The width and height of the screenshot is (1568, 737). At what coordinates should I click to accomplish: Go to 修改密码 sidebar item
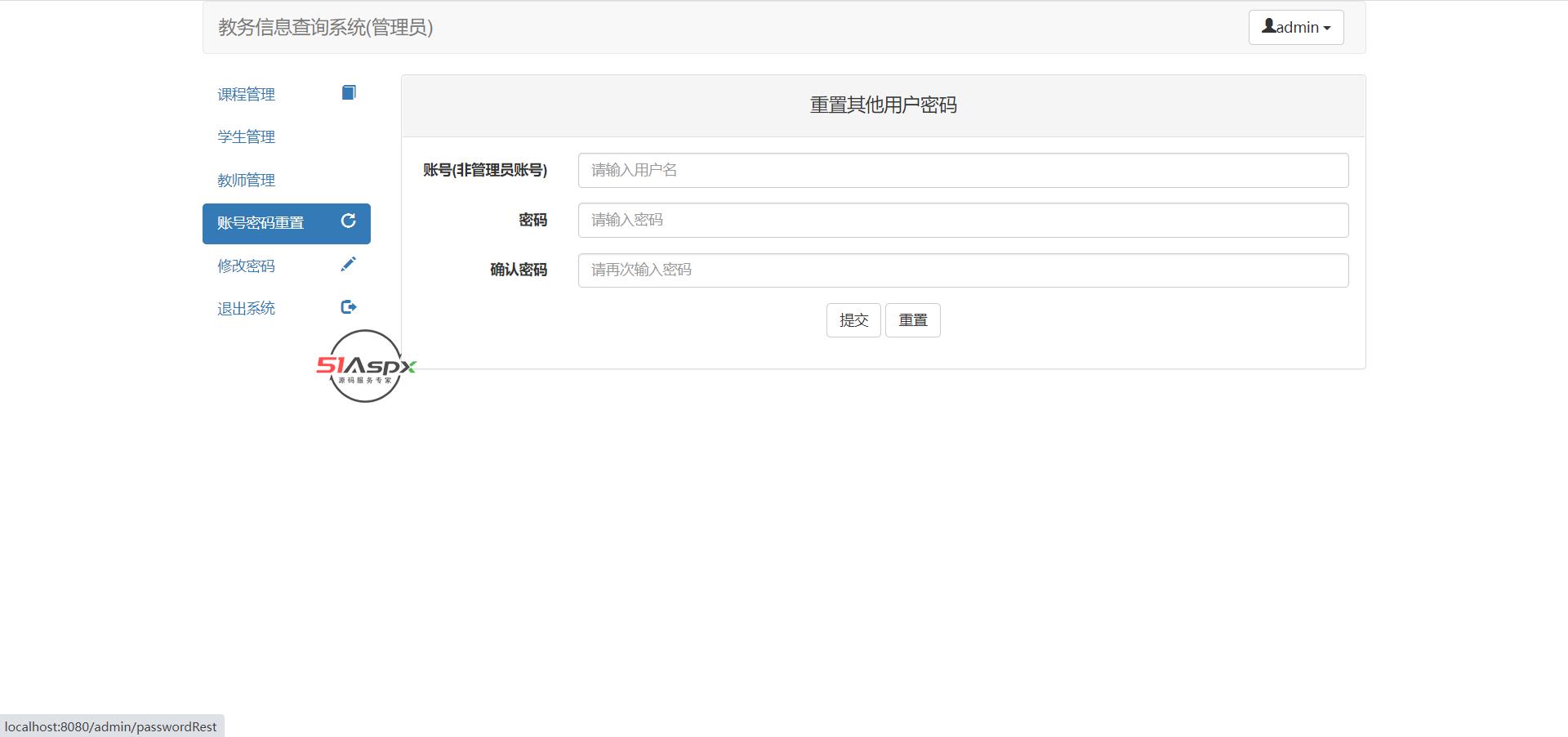287,266
